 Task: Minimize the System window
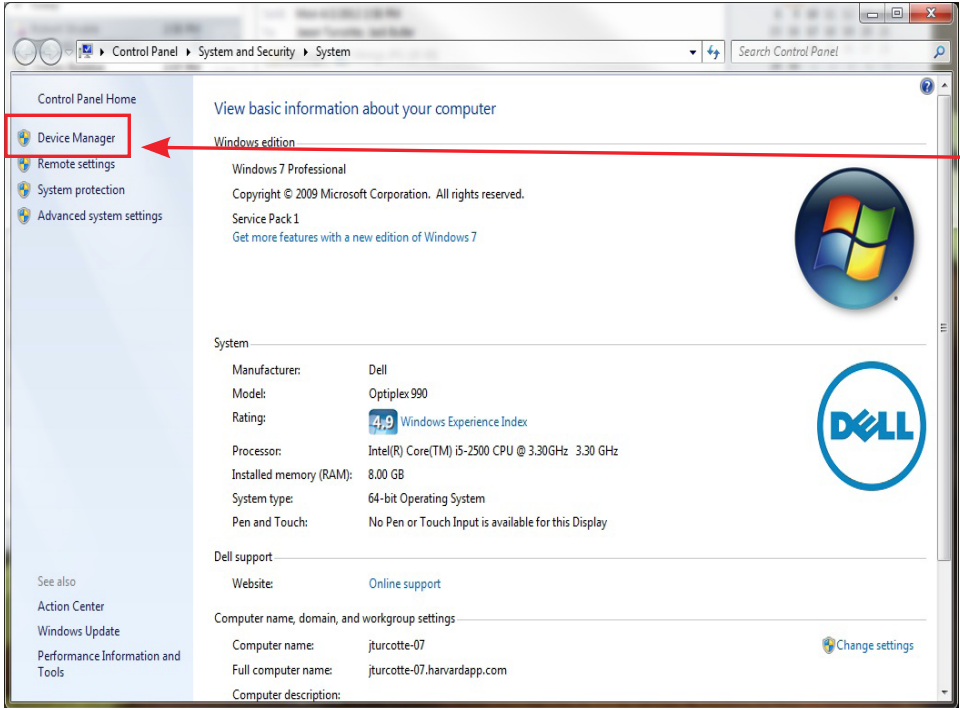tap(872, 13)
